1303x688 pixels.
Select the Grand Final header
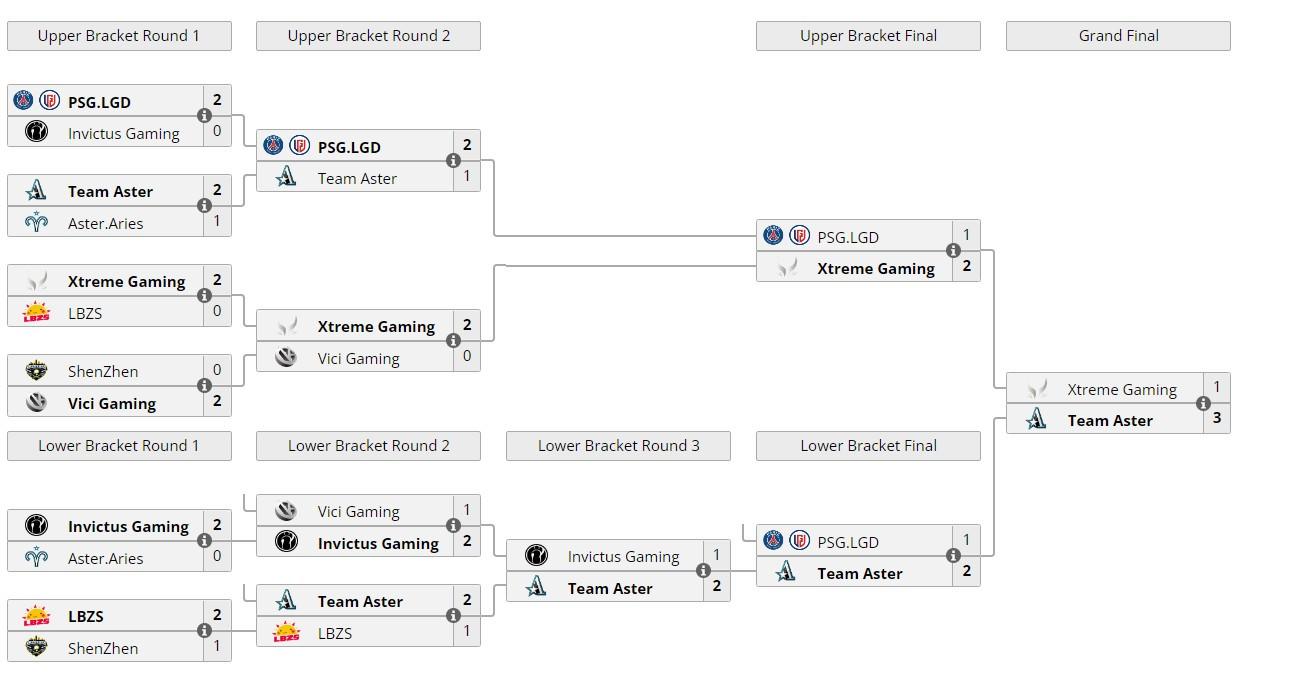(x=1118, y=36)
